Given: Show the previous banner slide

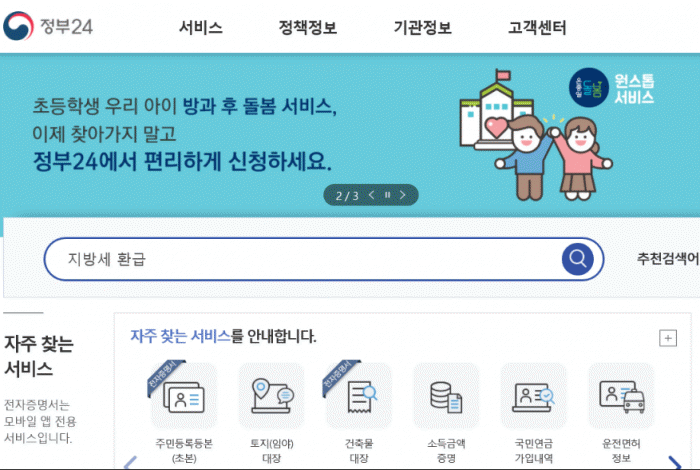Looking at the screenshot, I should 371,195.
